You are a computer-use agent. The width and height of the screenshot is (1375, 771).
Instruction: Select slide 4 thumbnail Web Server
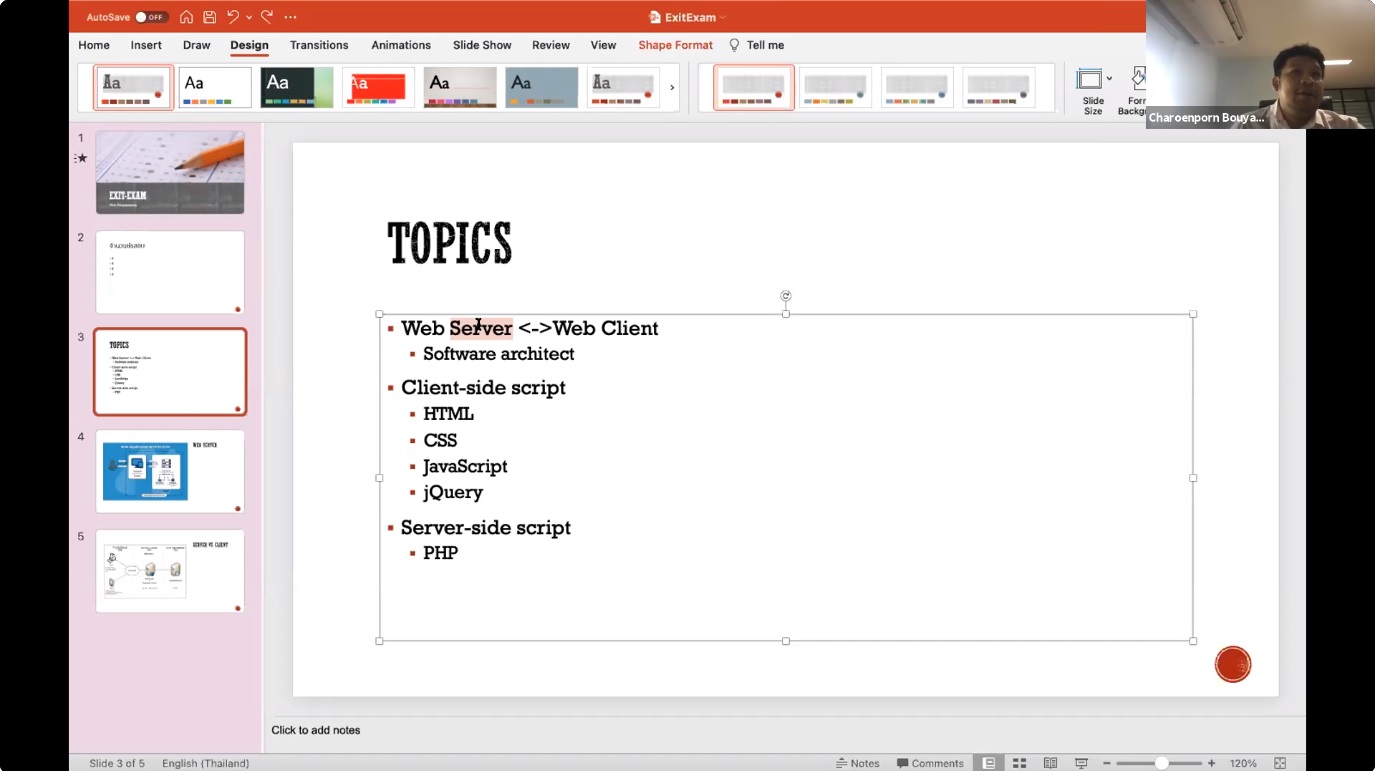[x=170, y=471]
